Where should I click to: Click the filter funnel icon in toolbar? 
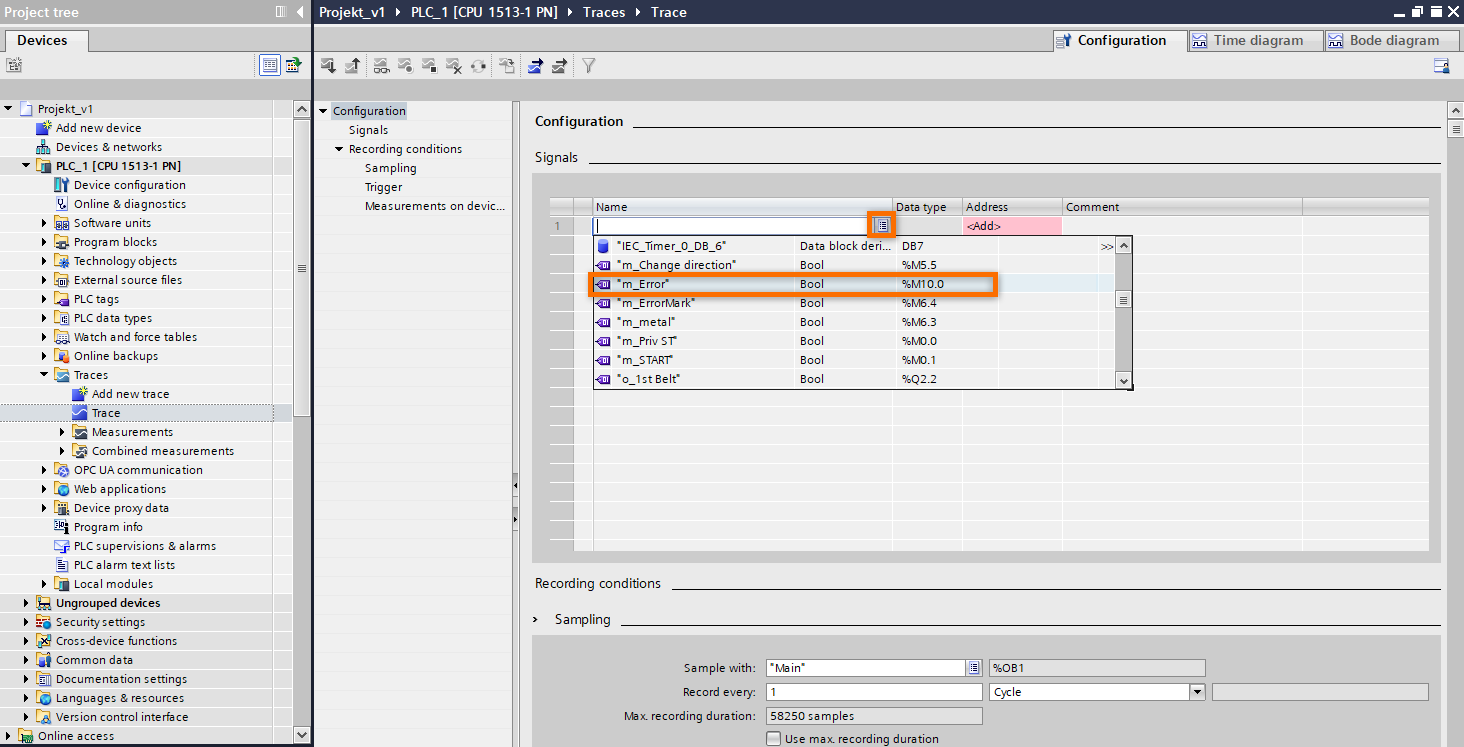coord(589,66)
